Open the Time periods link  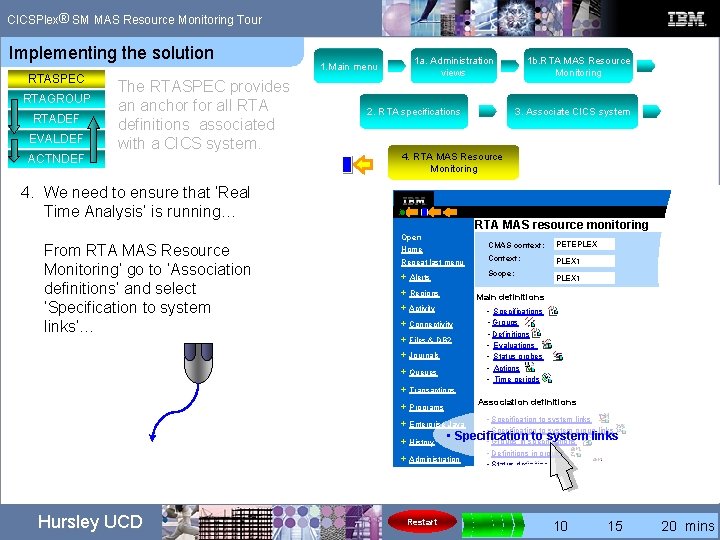(x=516, y=379)
